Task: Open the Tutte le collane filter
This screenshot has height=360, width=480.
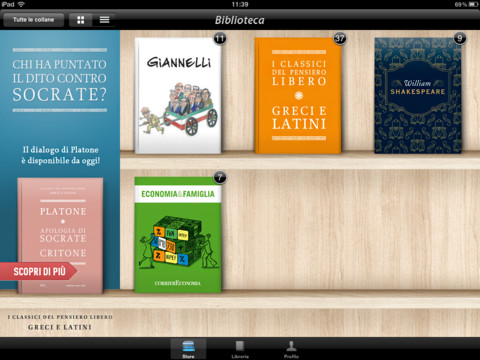Action: click(x=33, y=20)
